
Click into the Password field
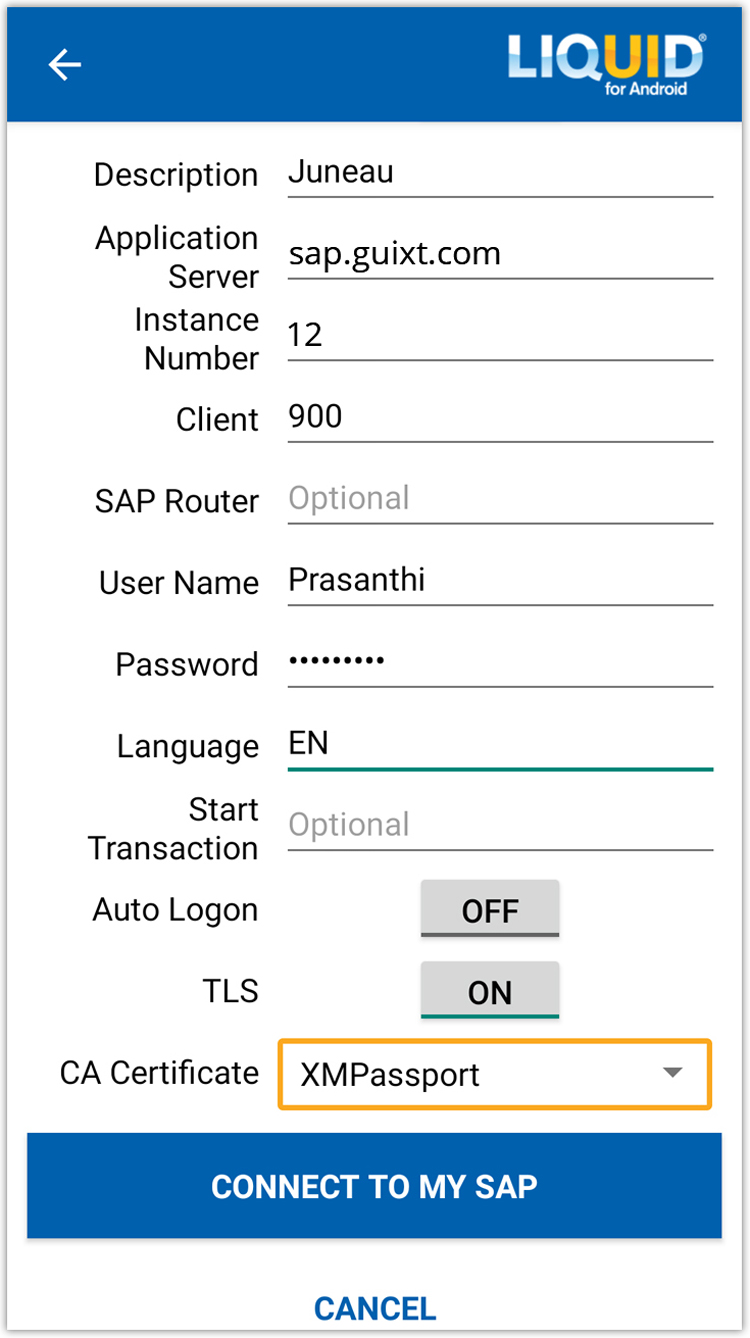click(500, 663)
